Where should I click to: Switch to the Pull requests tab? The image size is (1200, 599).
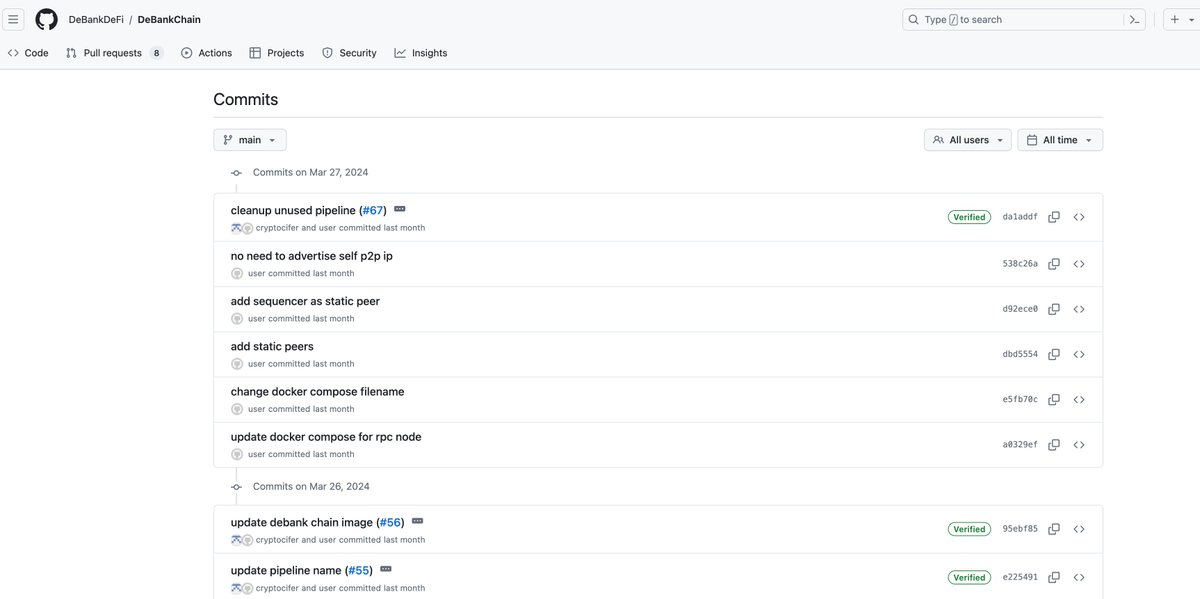(x=114, y=53)
